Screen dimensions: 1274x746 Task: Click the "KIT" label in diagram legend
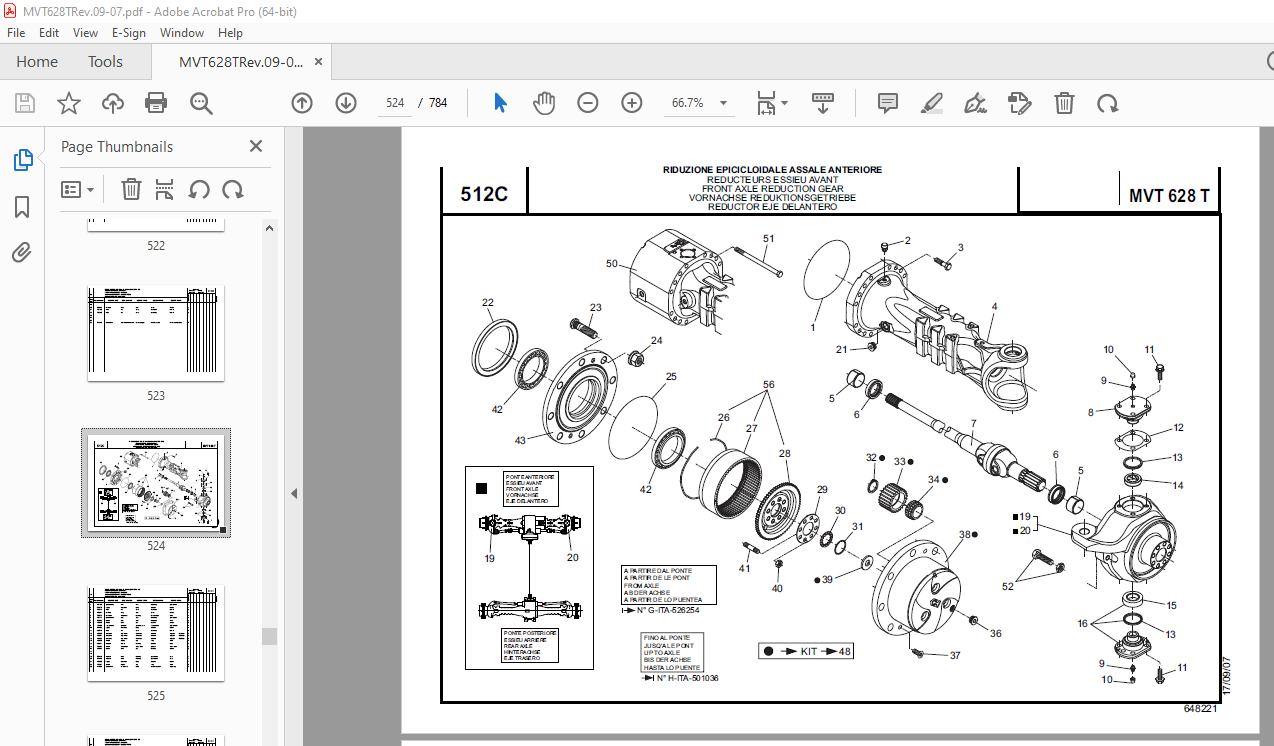[x=809, y=651]
